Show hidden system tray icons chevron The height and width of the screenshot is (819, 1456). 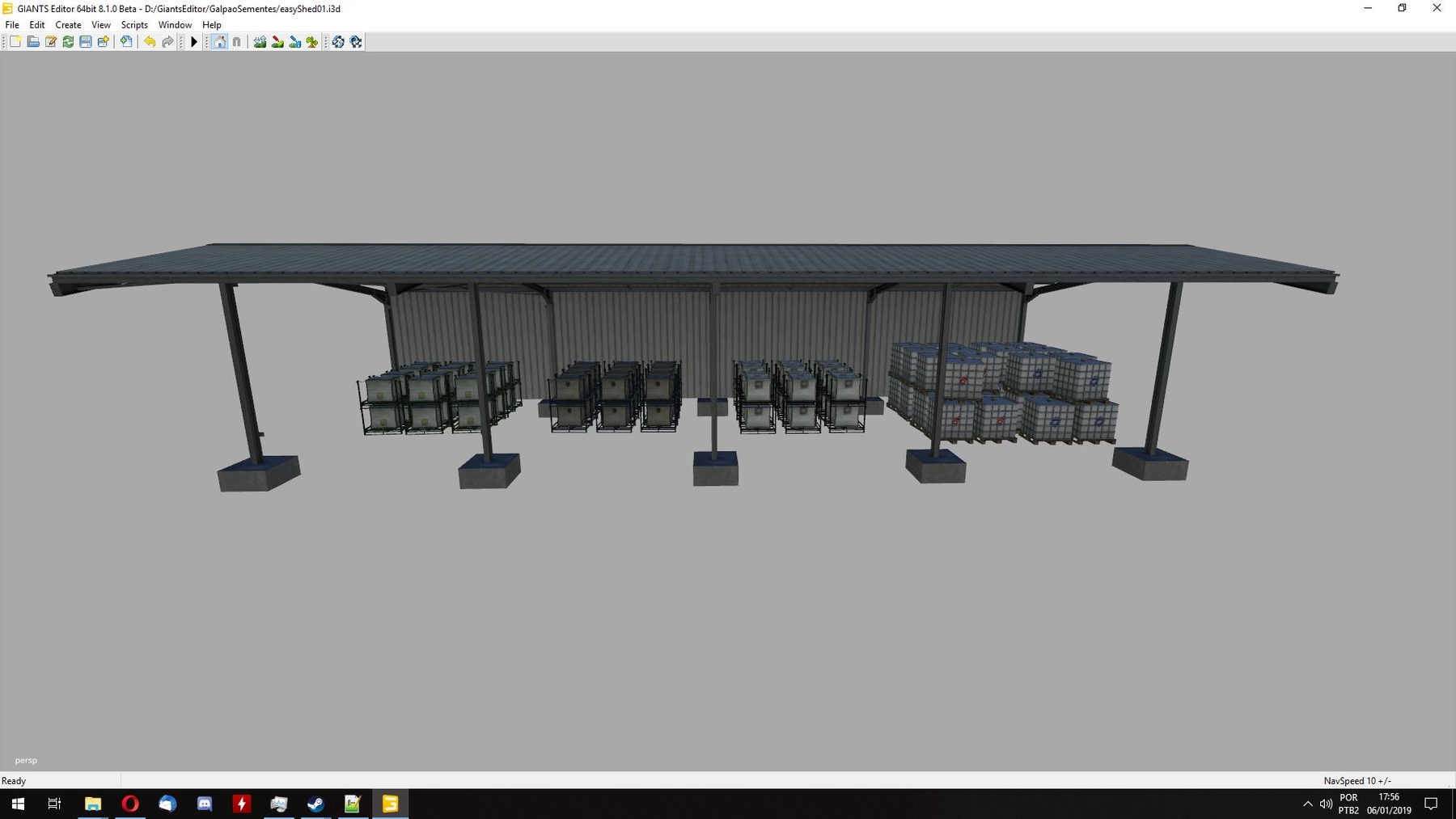(1307, 804)
